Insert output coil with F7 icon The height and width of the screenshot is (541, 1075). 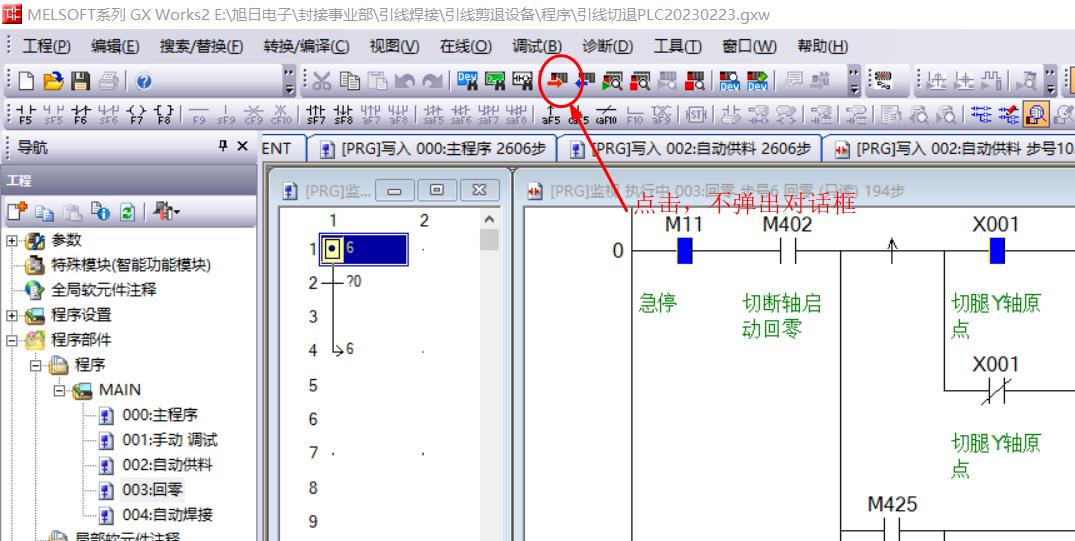tap(137, 114)
